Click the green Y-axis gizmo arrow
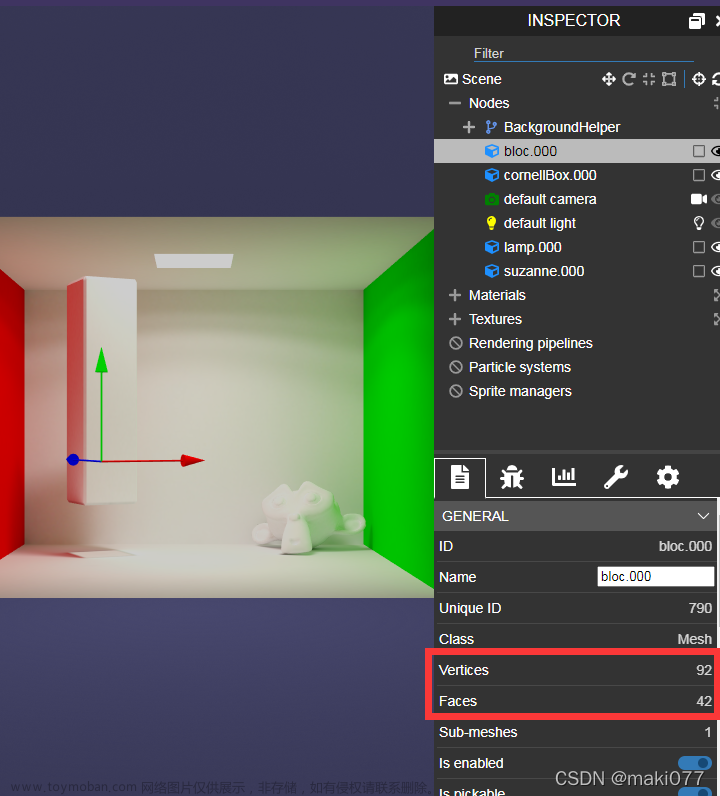Screen dimensions: 720x796 pos(102,361)
